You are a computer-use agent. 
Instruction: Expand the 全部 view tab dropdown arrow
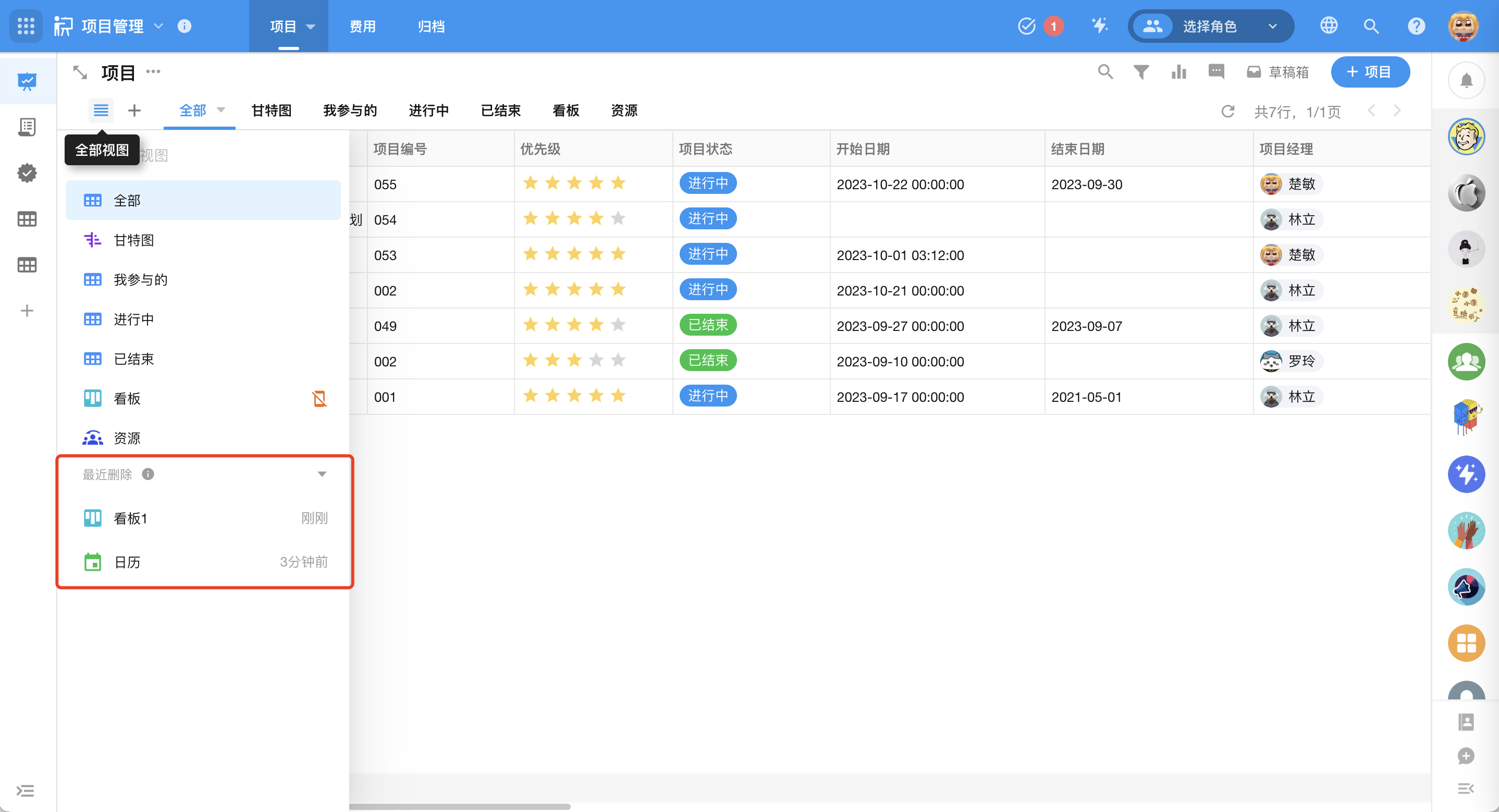pyautogui.click(x=221, y=109)
